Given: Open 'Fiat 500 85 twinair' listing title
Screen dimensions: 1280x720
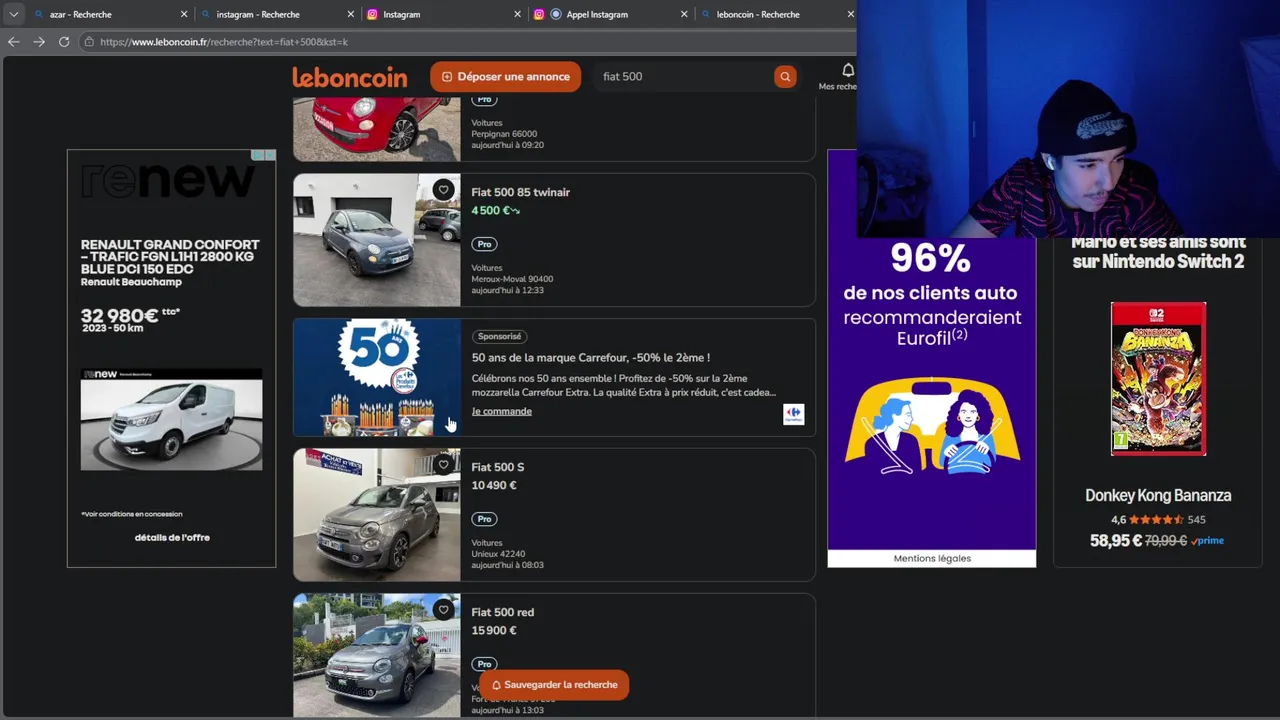Looking at the screenshot, I should point(520,192).
